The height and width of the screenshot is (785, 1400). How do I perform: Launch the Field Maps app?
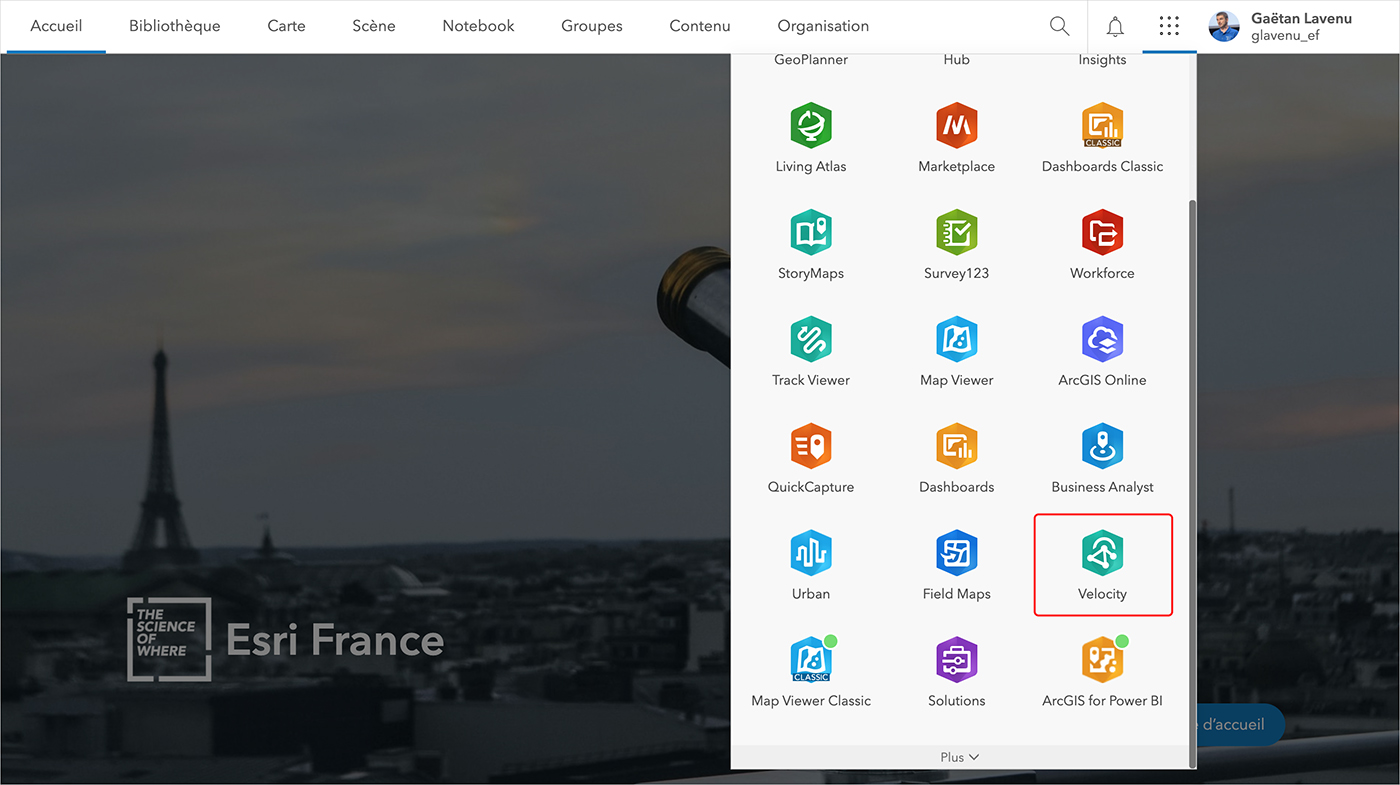pos(956,565)
